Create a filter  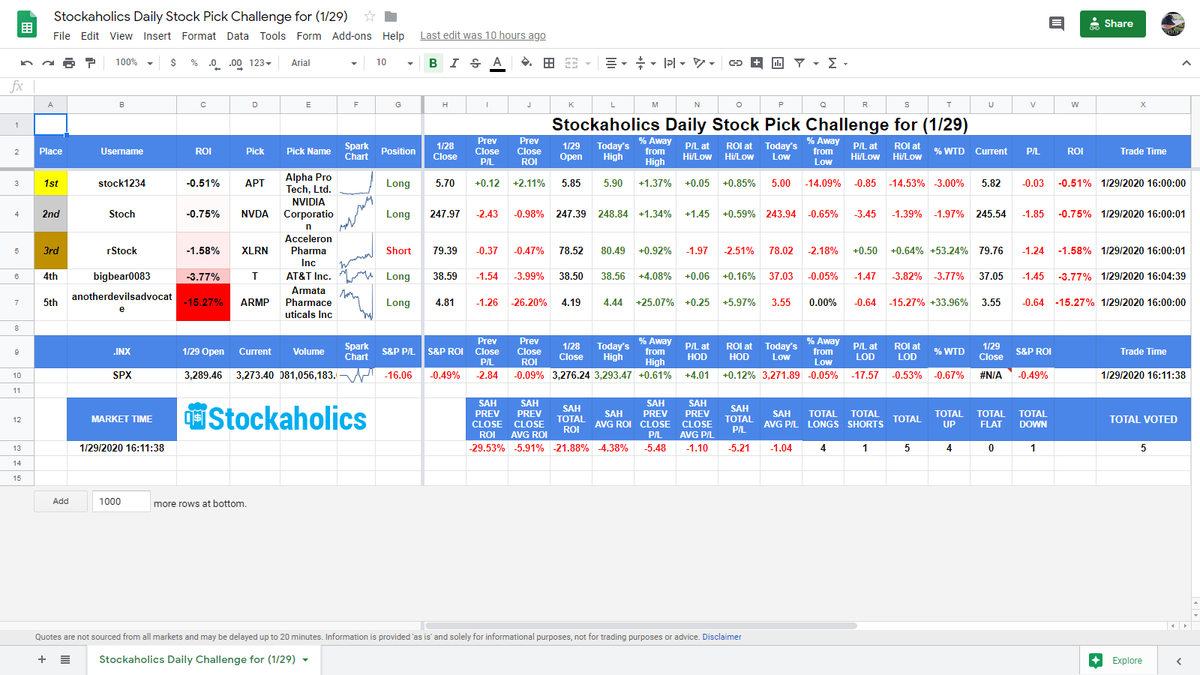(x=799, y=63)
